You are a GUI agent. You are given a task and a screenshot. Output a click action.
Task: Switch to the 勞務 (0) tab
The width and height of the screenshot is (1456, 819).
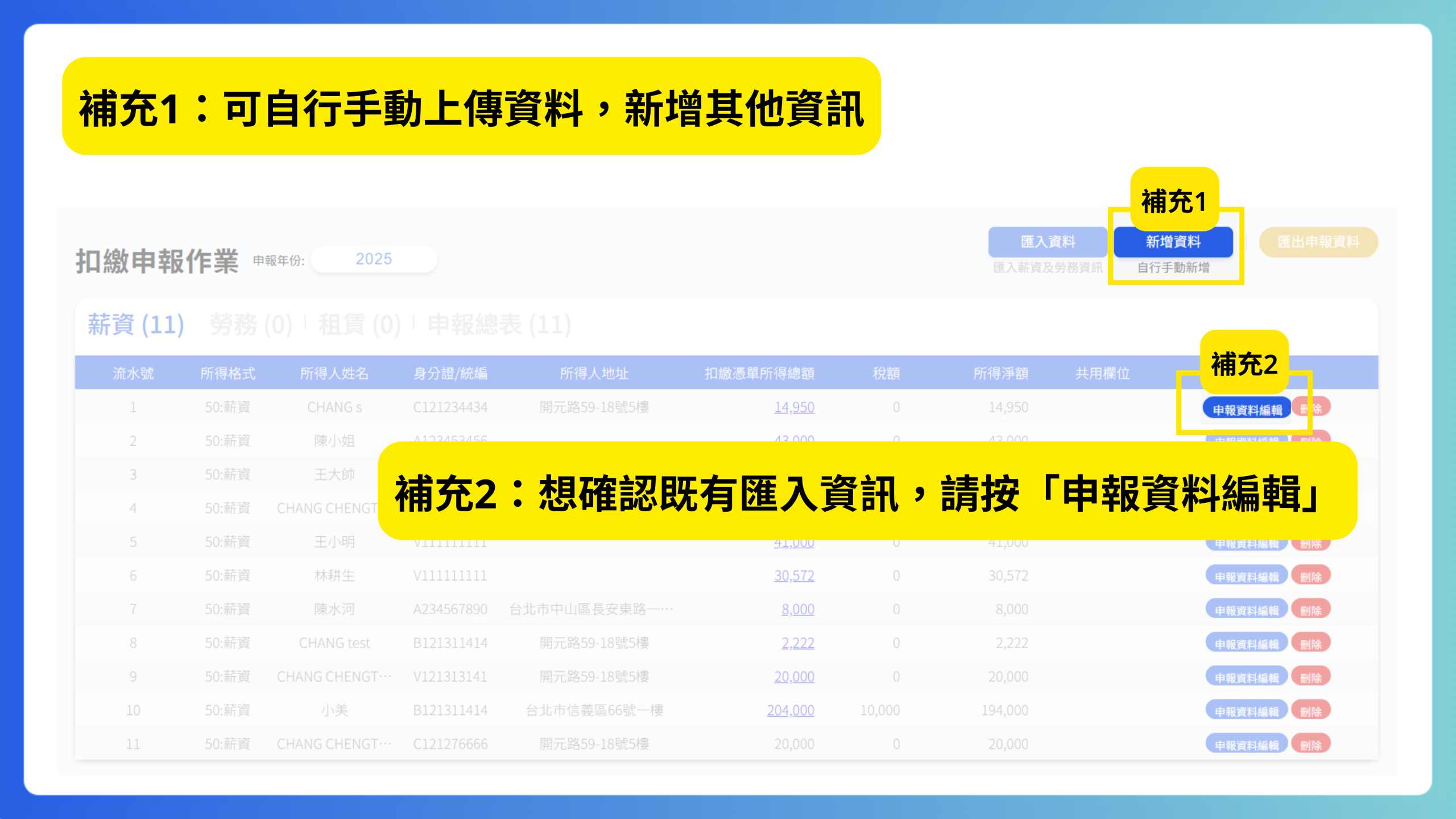pyautogui.click(x=251, y=325)
